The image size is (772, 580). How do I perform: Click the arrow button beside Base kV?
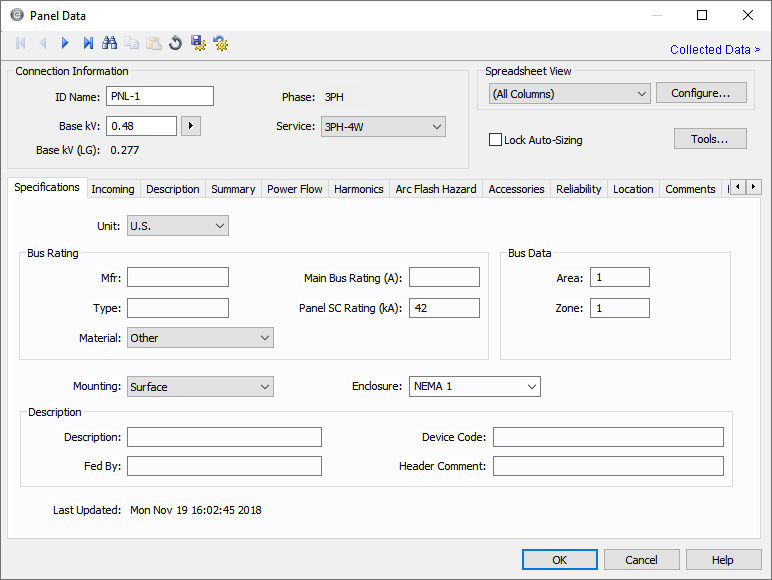pyautogui.click(x=192, y=126)
